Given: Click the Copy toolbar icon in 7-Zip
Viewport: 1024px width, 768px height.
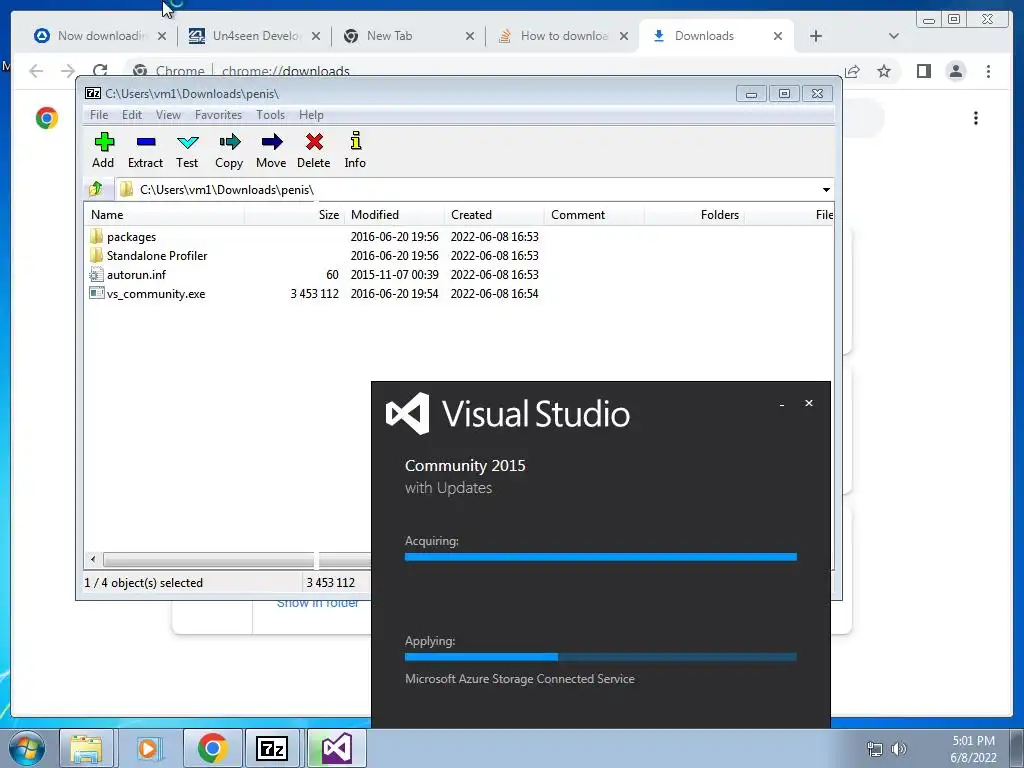Looking at the screenshot, I should [229, 150].
